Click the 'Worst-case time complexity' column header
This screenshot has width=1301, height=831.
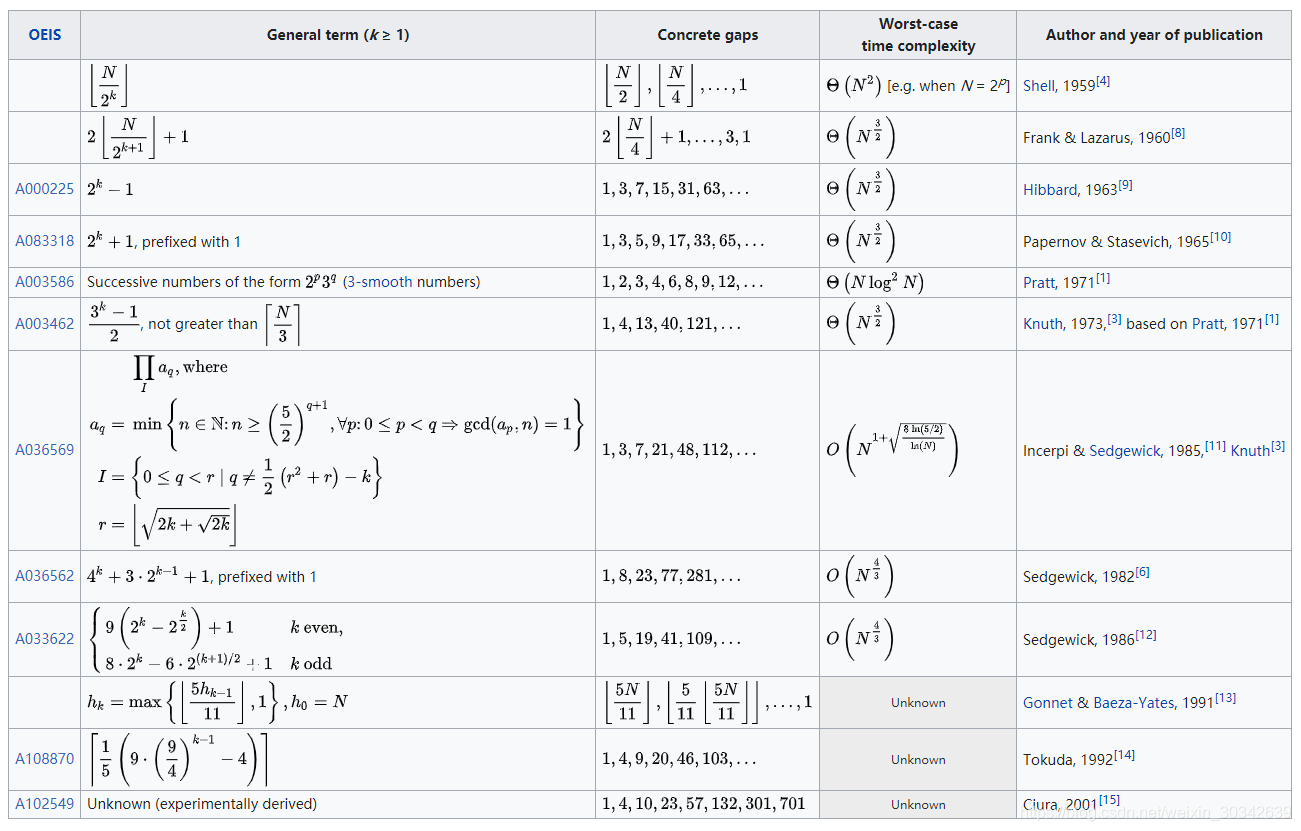(918, 35)
